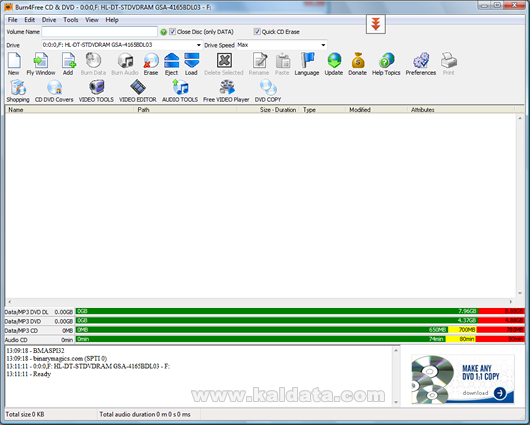This screenshot has height=425, width=530.
Task: Click the Fly Window toolbar icon
Action: click(x=41, y=64)
